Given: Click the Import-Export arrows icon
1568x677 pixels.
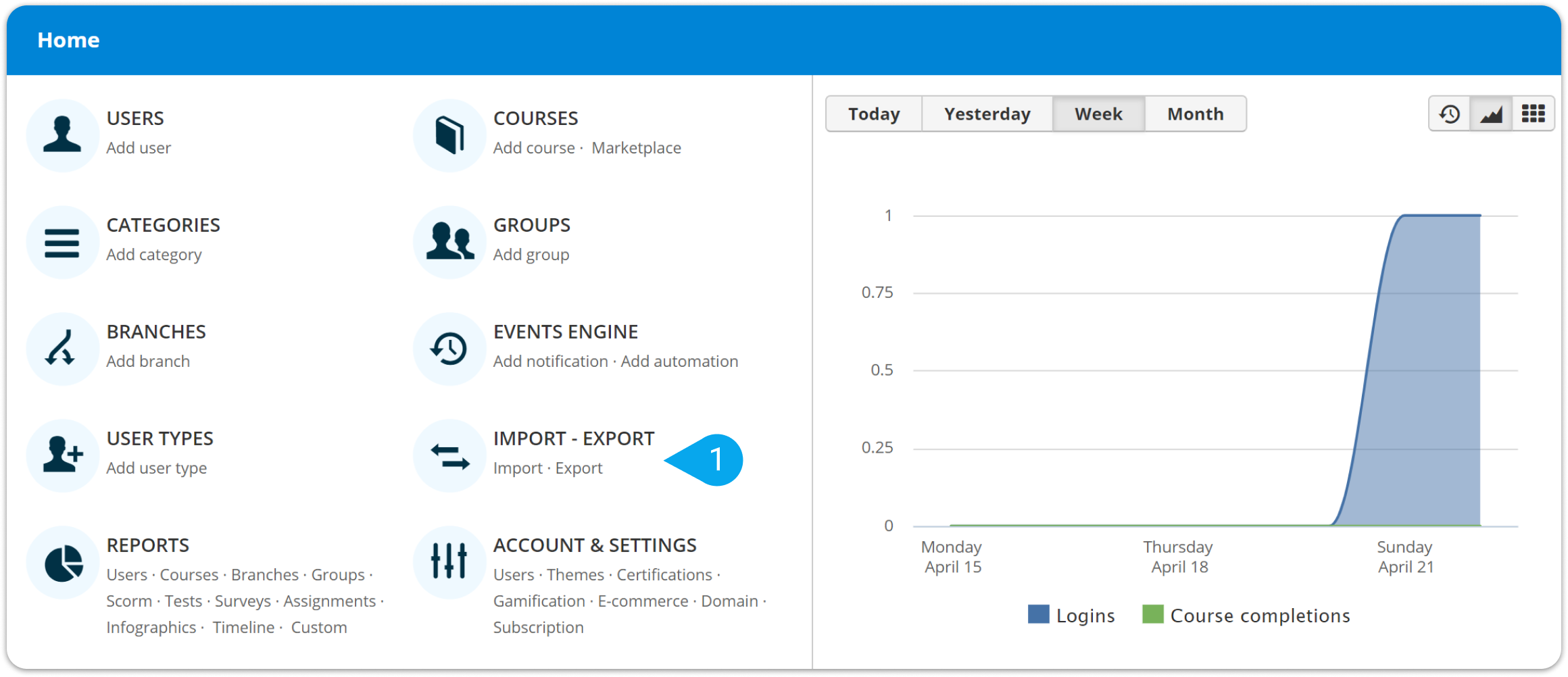Looking at the screenshot, I should click(449, 455).
